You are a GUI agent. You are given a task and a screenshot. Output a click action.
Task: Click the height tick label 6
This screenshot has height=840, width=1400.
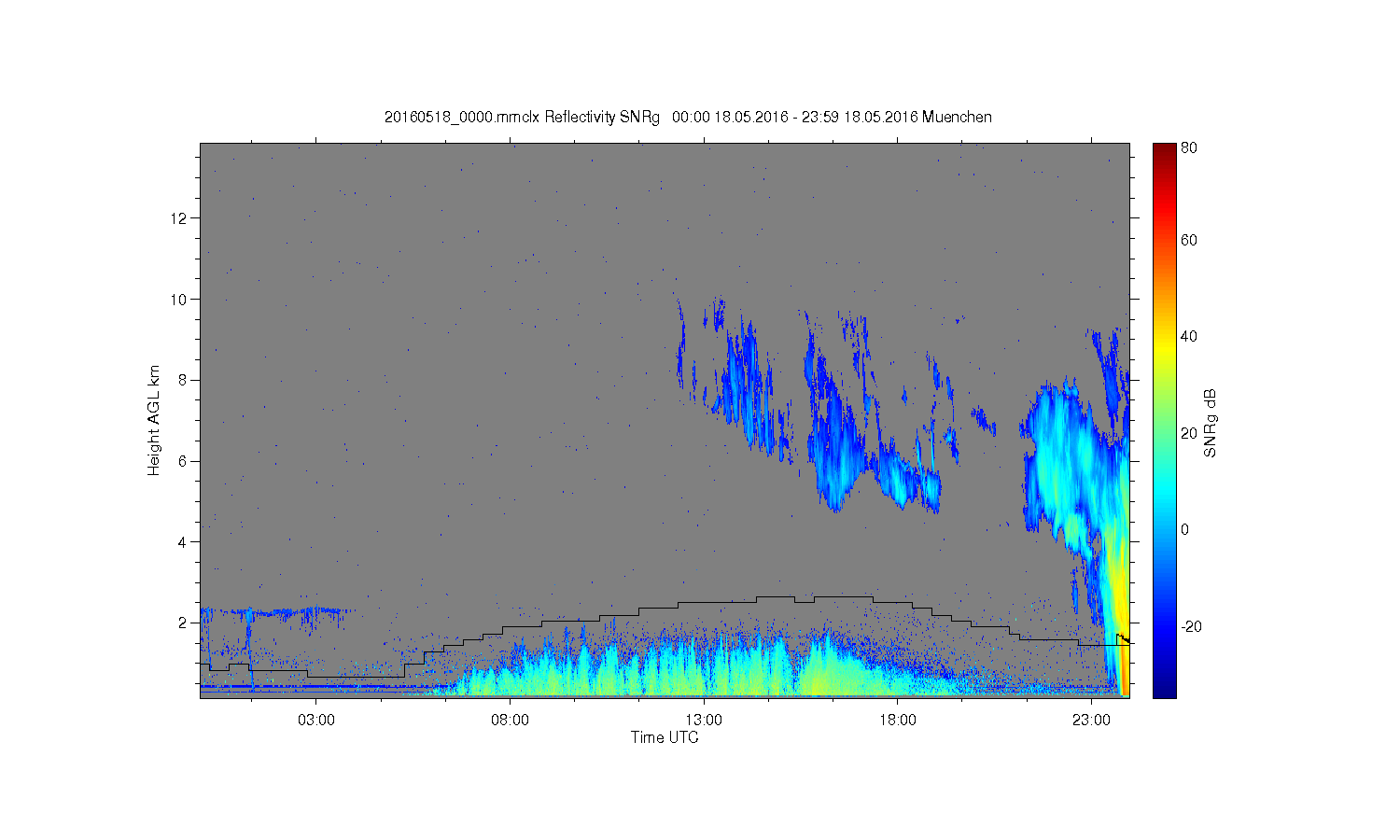(185, 461)
